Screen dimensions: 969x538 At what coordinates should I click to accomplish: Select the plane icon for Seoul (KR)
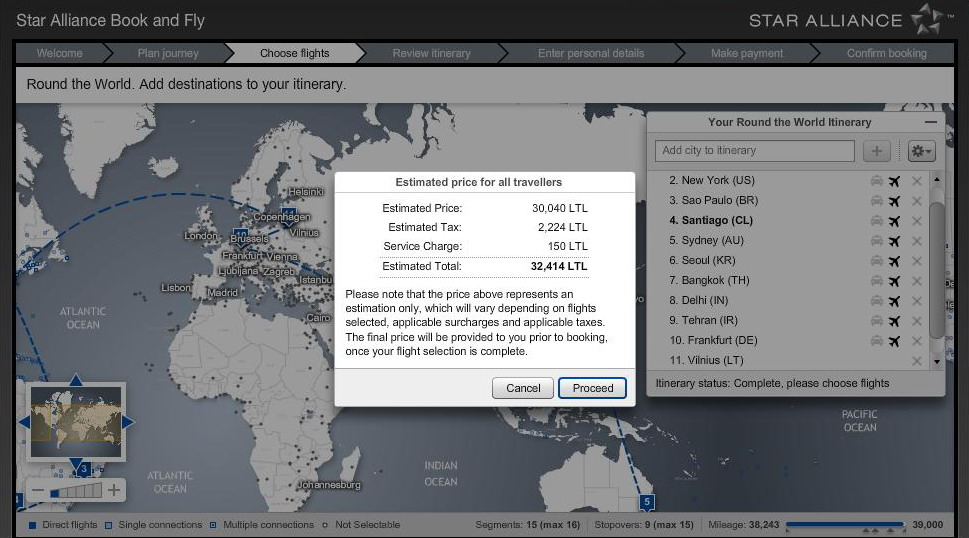(894, 261)
